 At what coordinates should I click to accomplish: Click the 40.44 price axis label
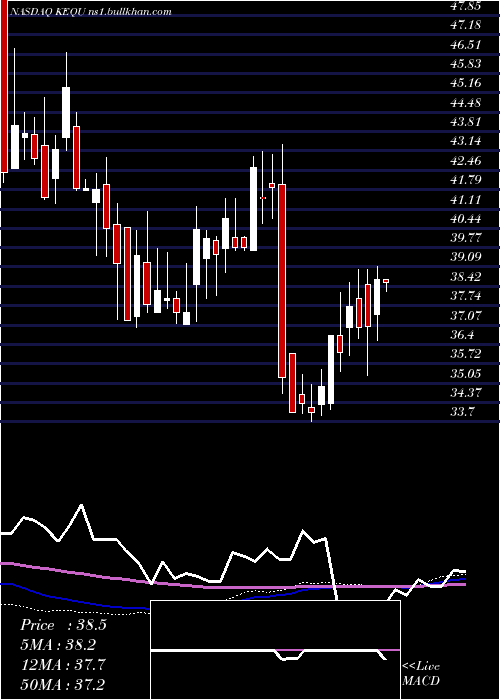click(467, 218)
